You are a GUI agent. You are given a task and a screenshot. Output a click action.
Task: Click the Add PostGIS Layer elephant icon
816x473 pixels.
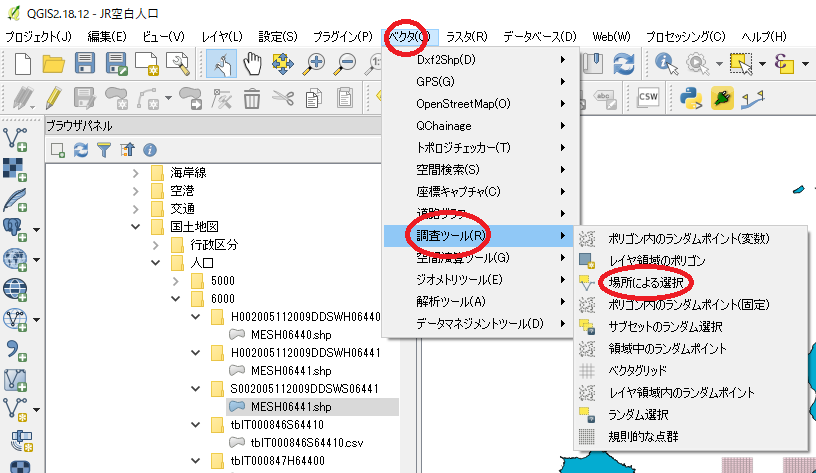(x=15, y=229)
